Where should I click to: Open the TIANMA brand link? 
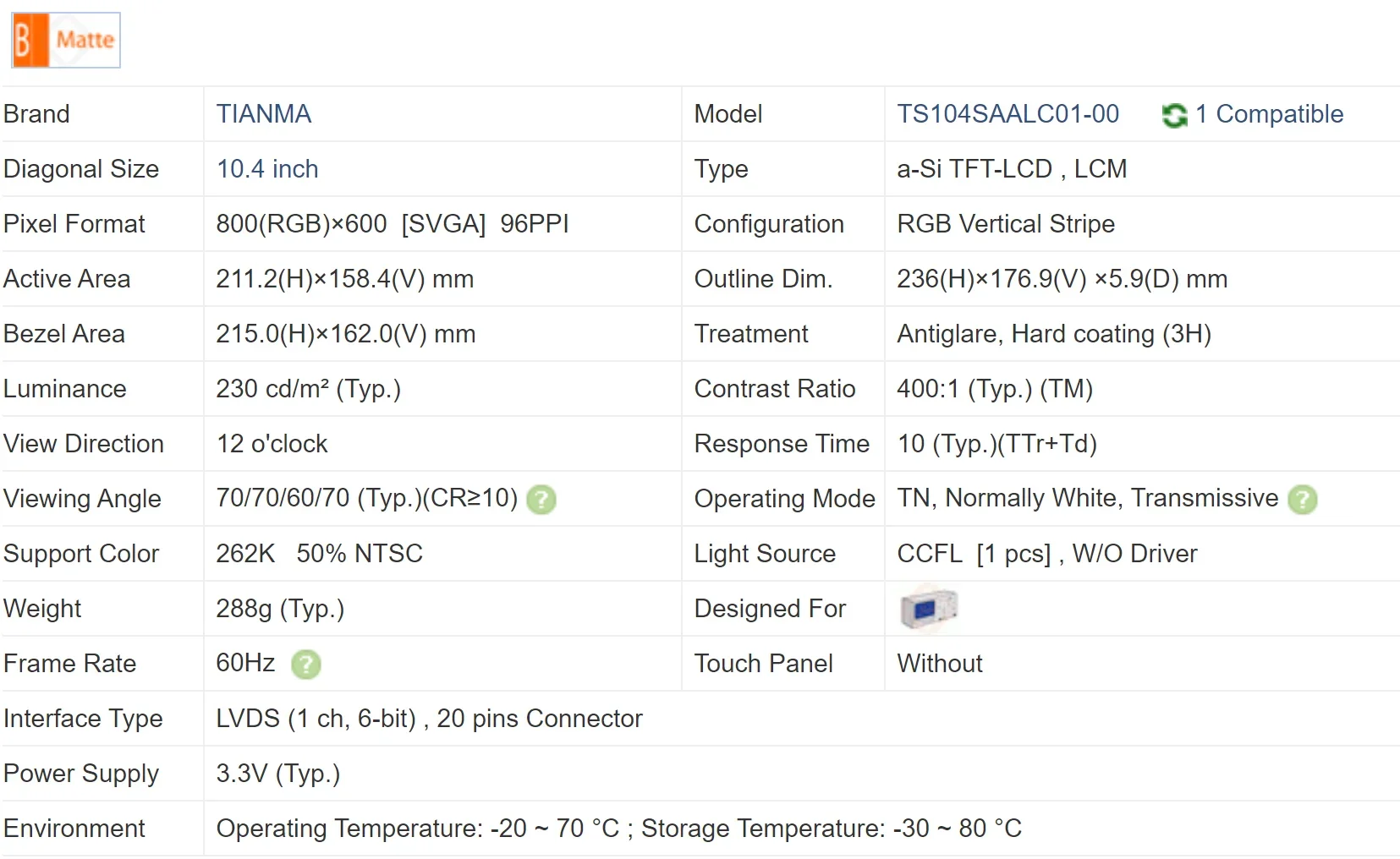pos(263,114)
